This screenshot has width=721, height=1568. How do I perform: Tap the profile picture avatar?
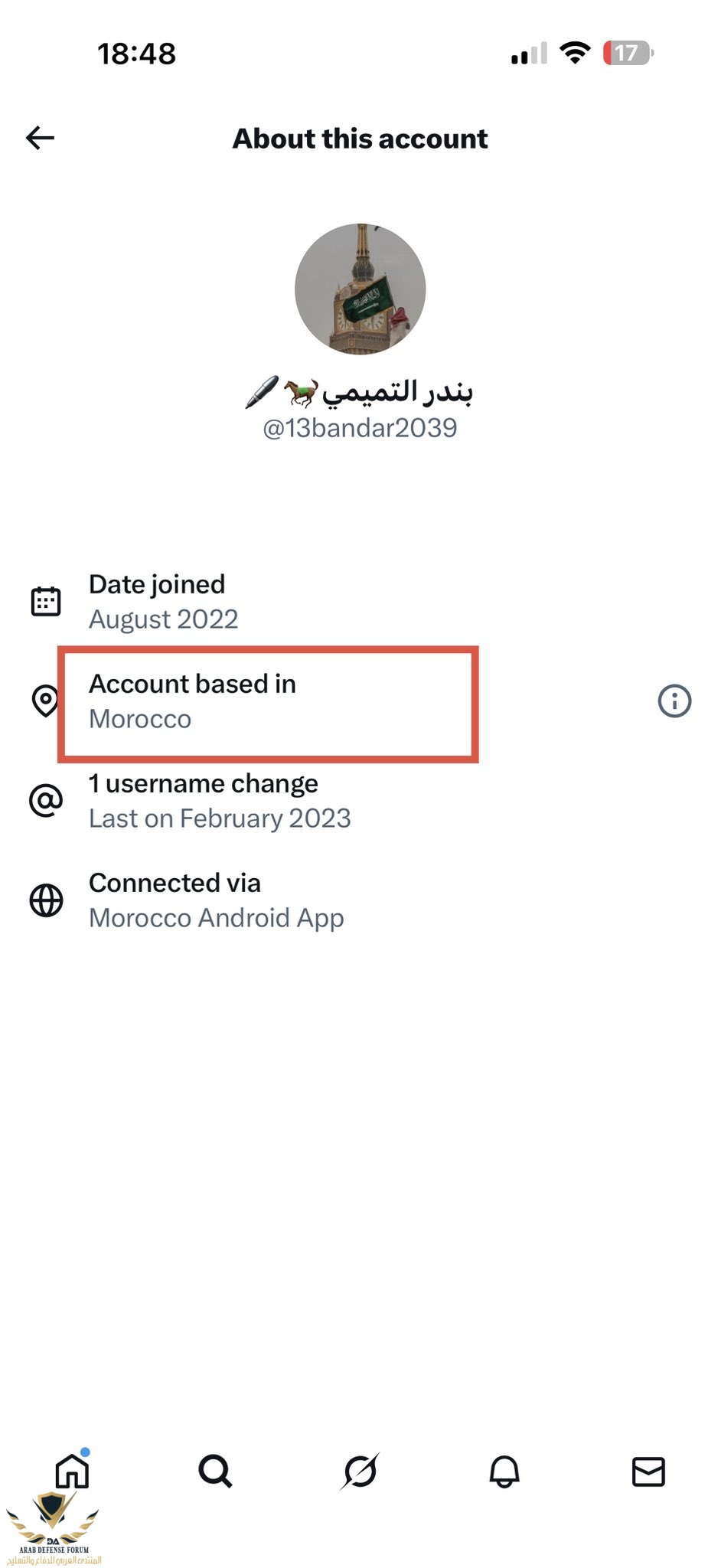click(x=360, y=289)
